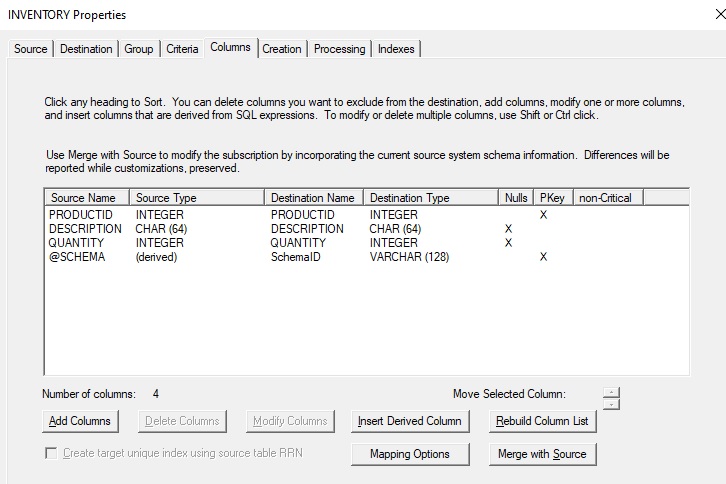Open the Criteria tab
The image size is (726, 484).
(x=182, y=49)
